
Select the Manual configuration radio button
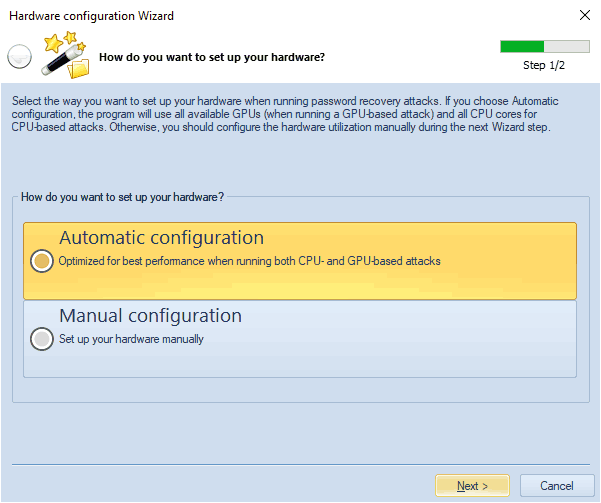42,339
